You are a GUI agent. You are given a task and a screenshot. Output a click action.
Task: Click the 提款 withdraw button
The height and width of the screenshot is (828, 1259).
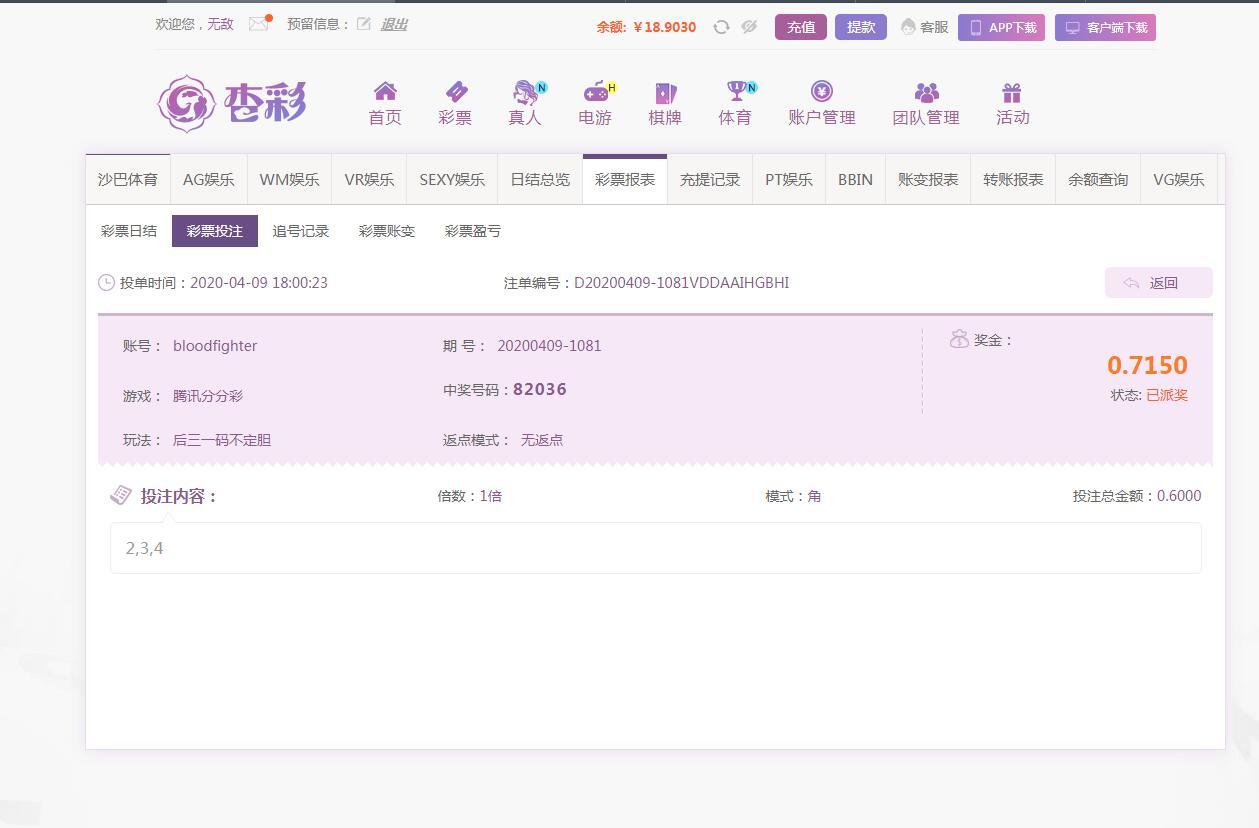coord(861,27)
